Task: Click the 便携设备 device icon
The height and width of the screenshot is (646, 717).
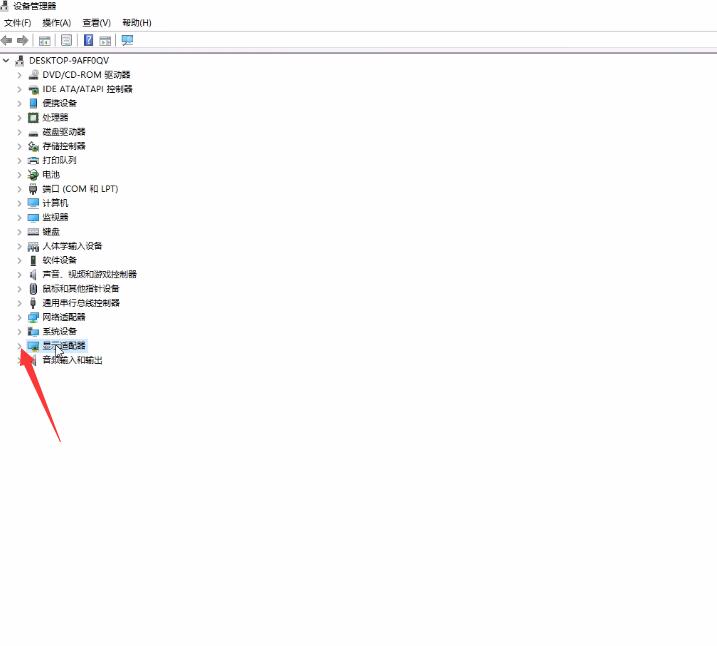Action: pos(33,103)
